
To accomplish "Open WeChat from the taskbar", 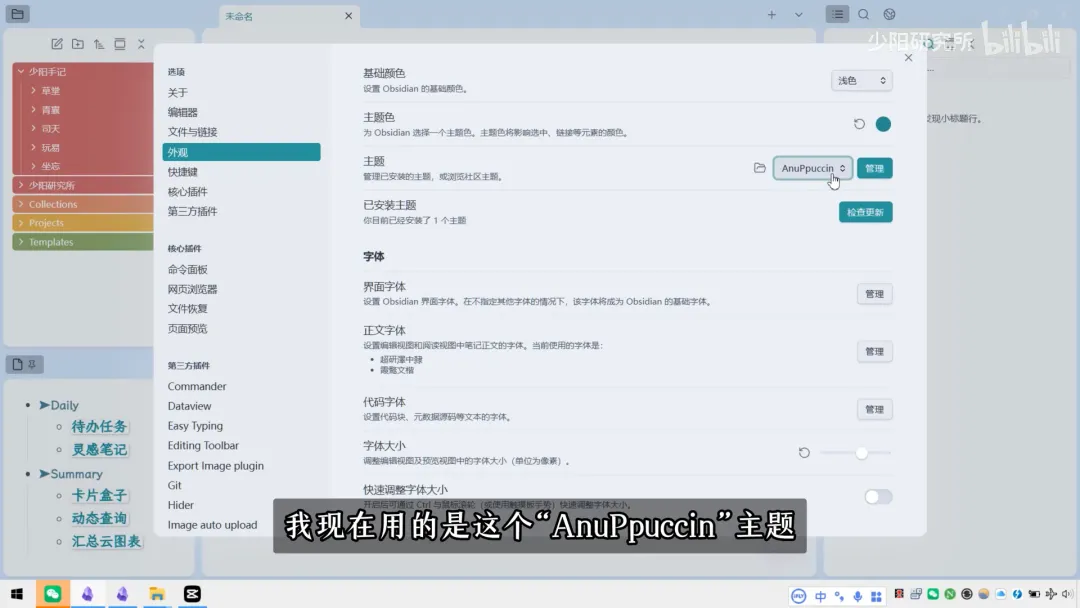I will click(x=52, y=593).
